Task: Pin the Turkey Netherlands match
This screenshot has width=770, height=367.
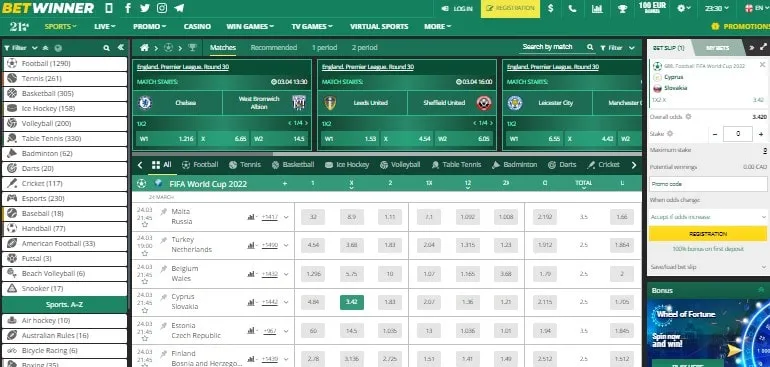Action: click(164, 240)
